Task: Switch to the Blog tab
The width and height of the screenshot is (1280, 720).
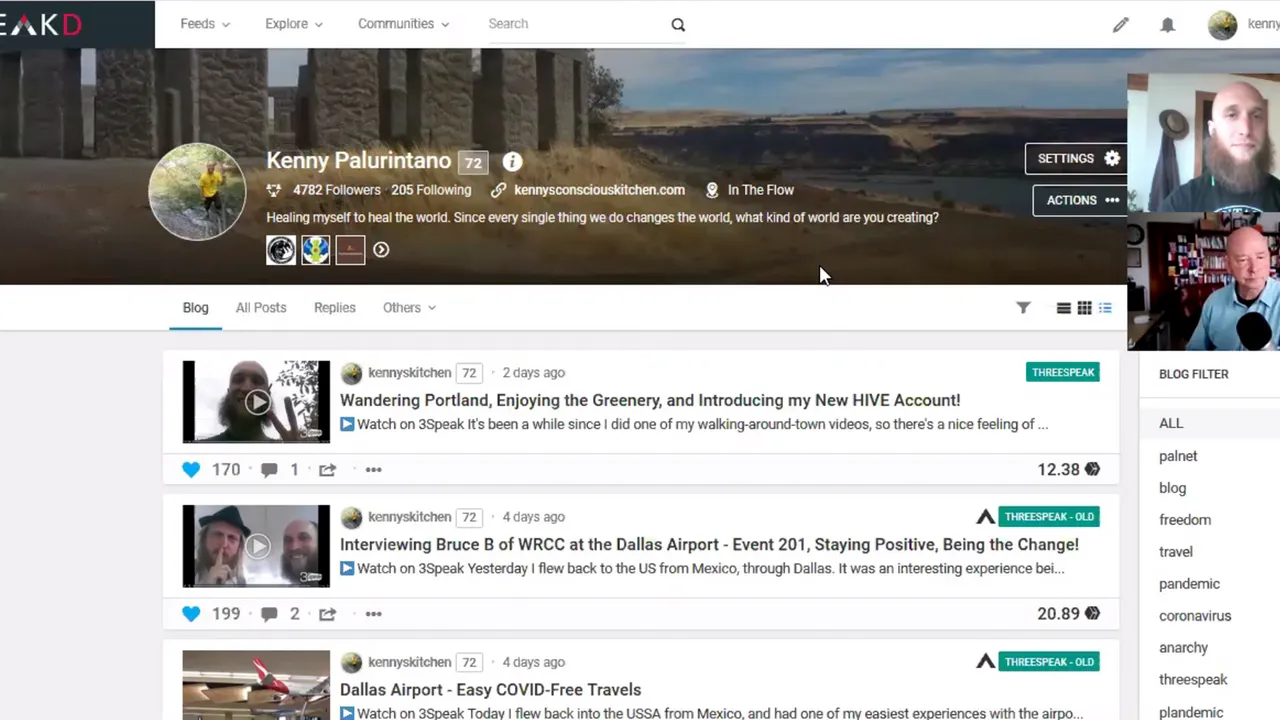Action: [196, 308]
